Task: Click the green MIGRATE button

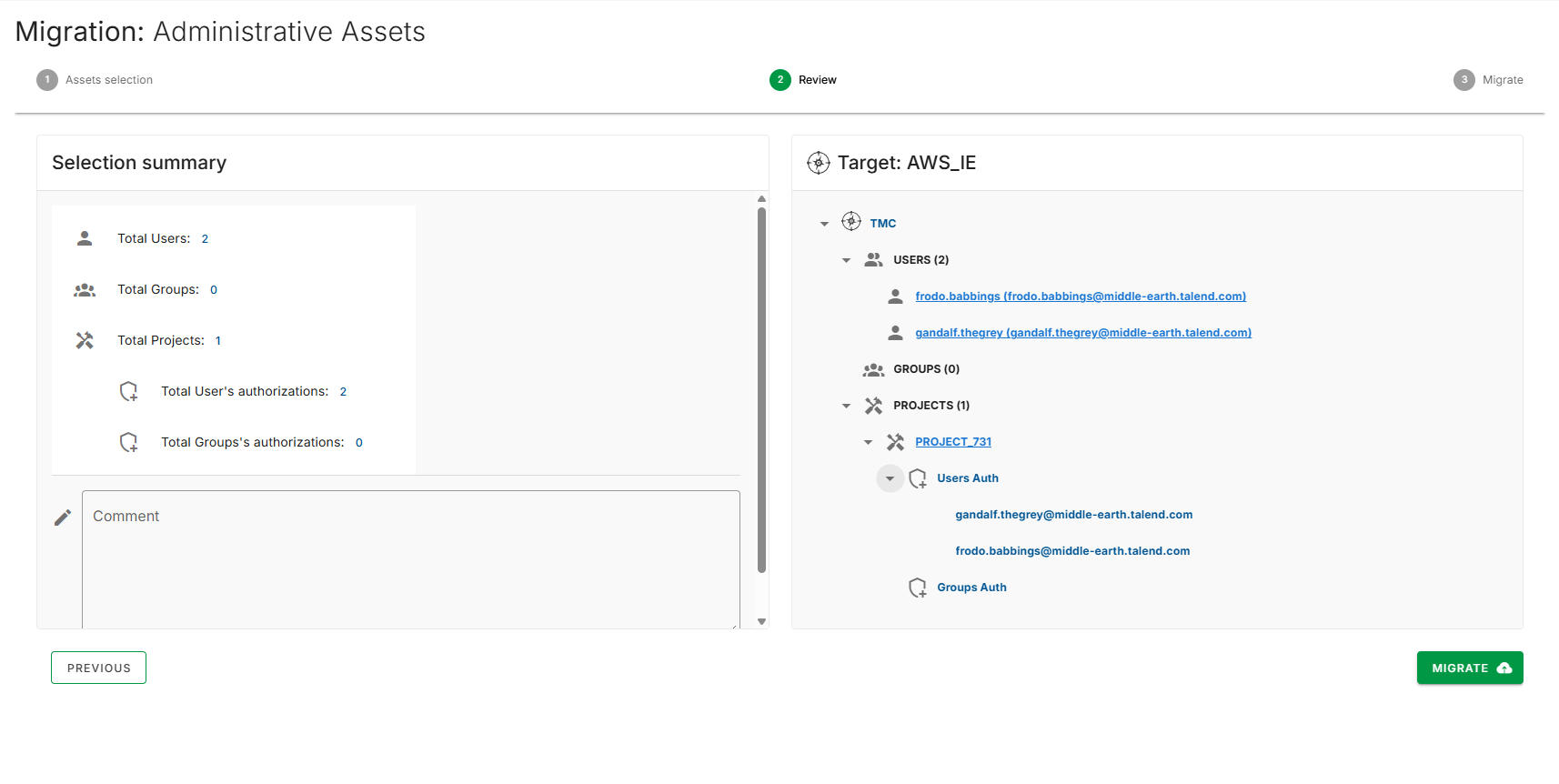Action: point(1470,668)
